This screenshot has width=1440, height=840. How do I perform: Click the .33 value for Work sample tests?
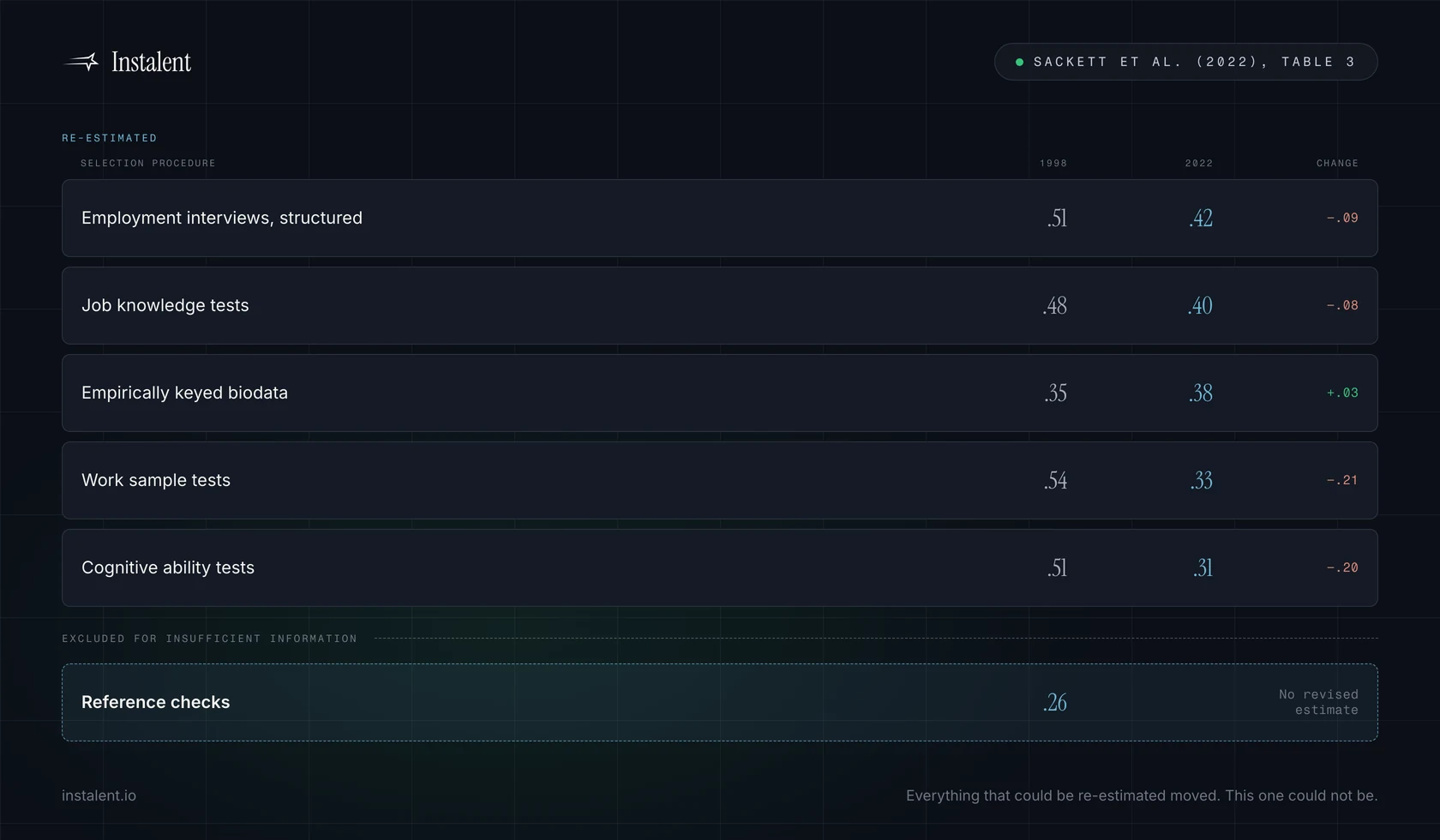pos(1202,481)
